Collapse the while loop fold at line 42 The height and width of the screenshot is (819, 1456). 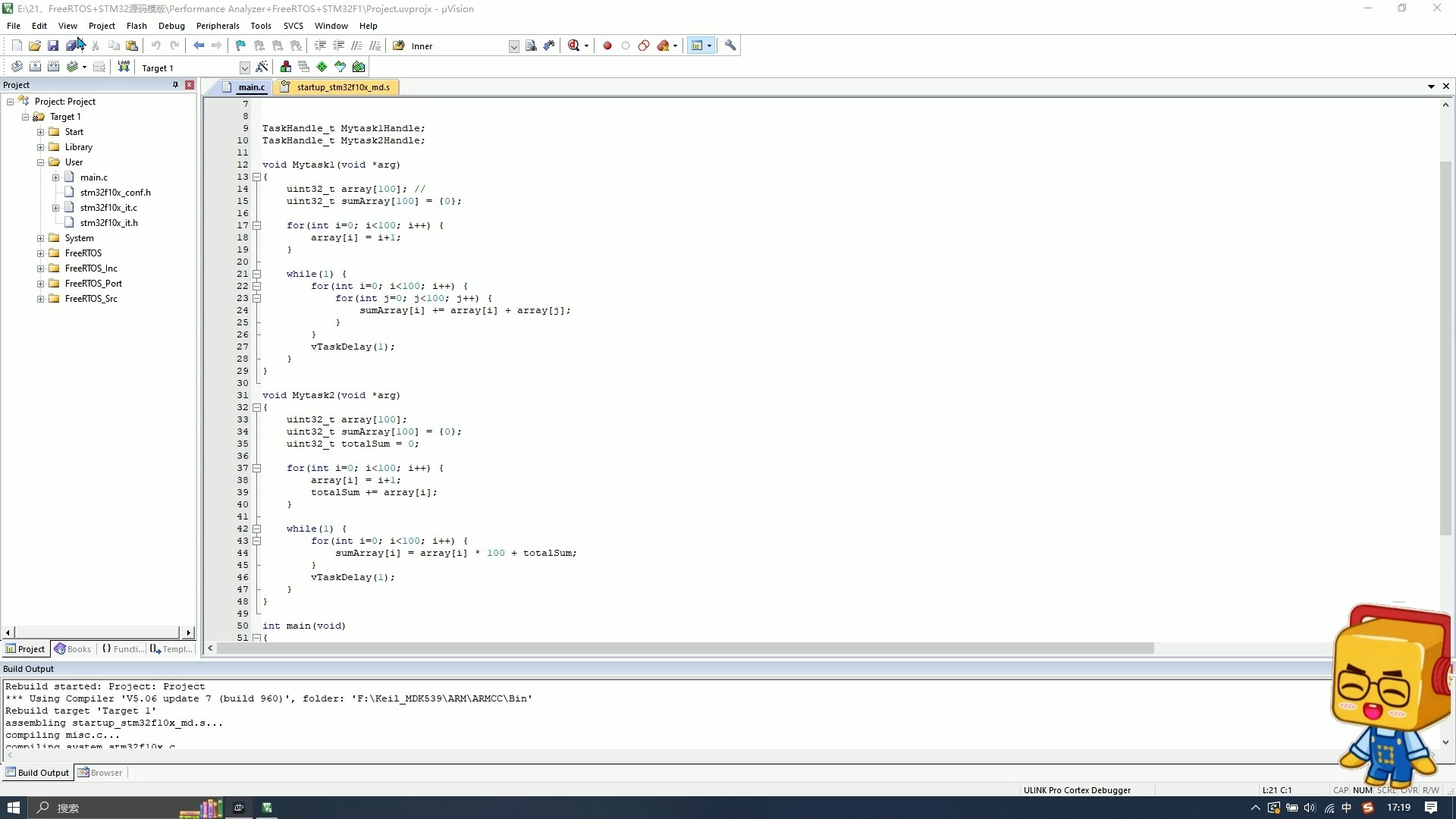(x=256, y=529)
